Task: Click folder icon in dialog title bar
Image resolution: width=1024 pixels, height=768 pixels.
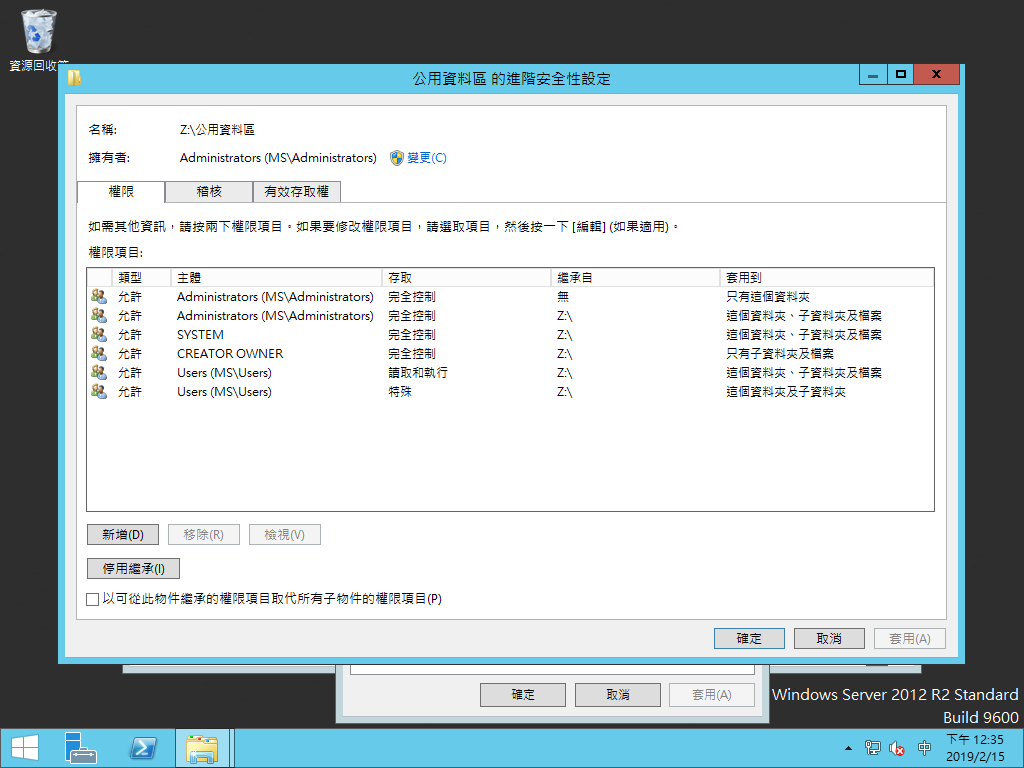Action: pos(74,78)
